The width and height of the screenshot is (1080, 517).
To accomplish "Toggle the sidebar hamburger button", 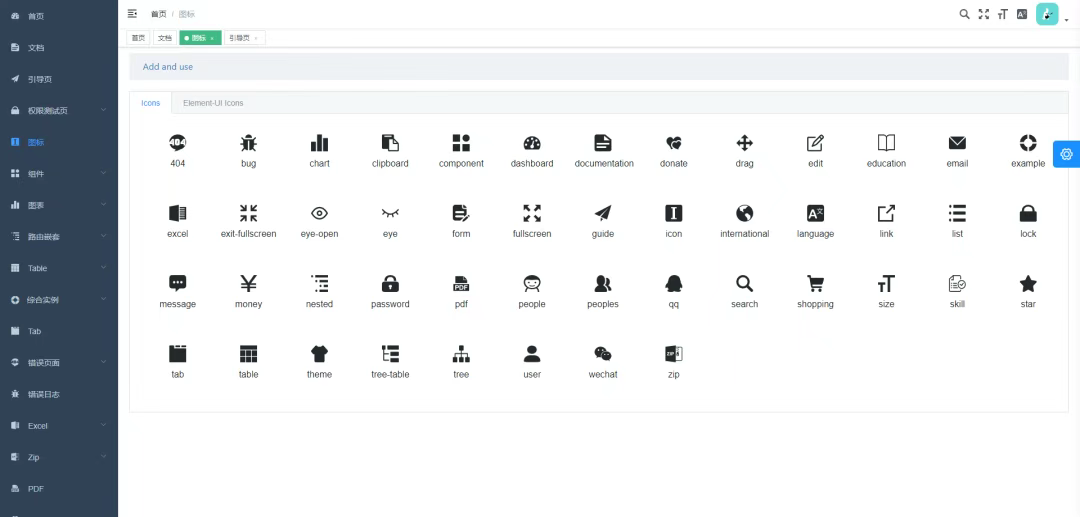I will pyautogui.click(x=132, y=14).
